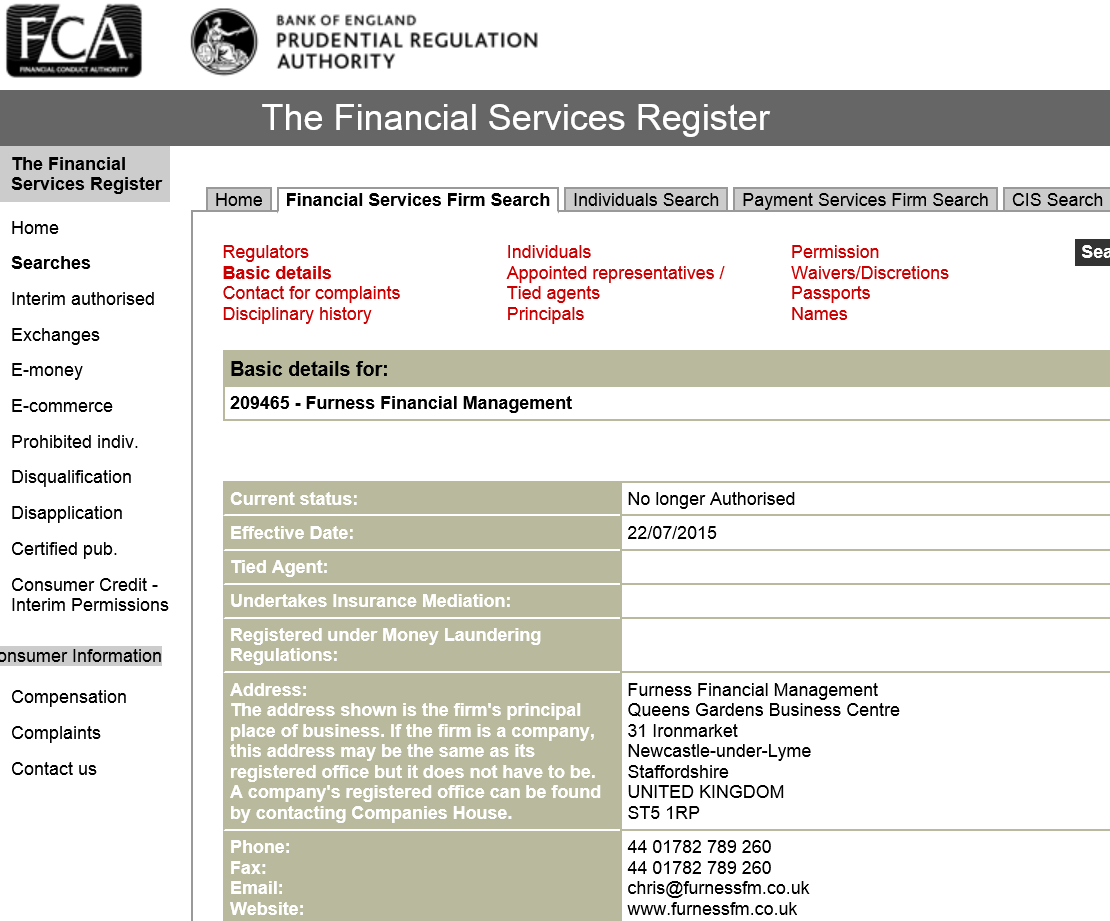Click the partially visible Search button

click(x=1092, y=252)
